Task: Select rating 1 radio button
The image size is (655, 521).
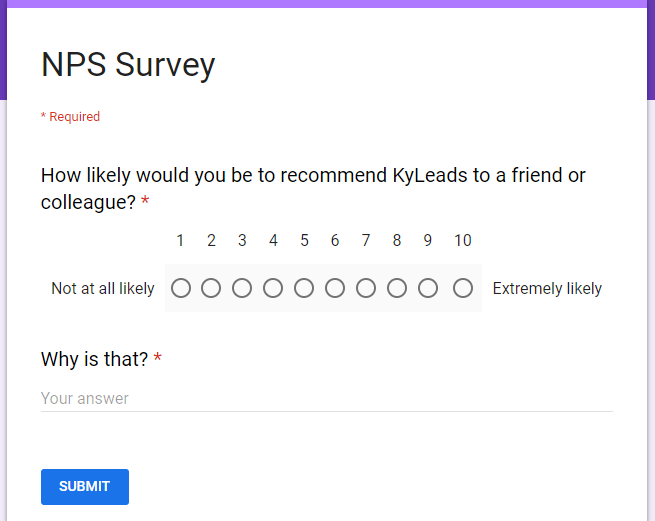Action: pyautogui.click(x=180, y=288)
